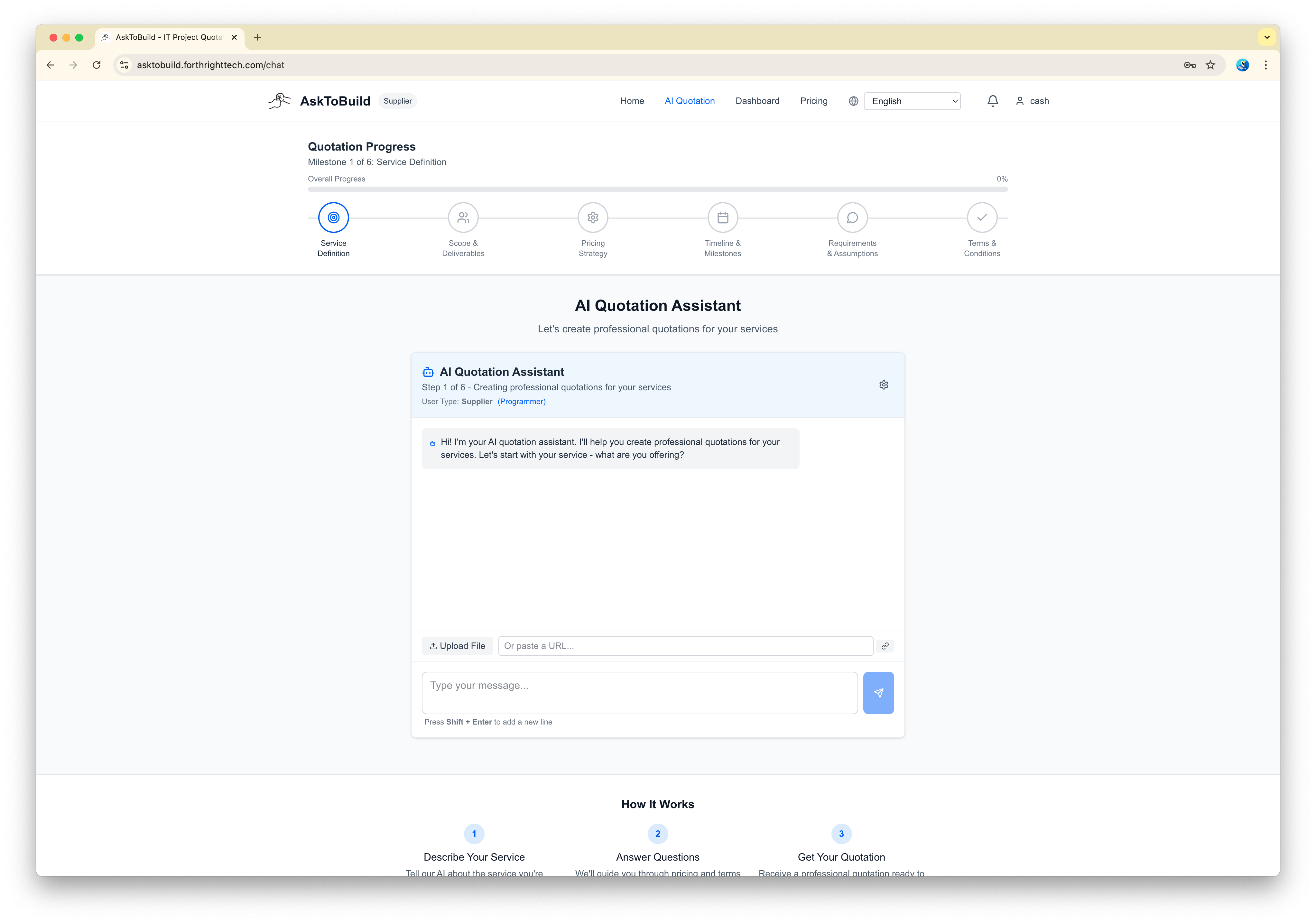Open the Chrome three-dot menu
The height and width of the screenshot is (924, 1316).
pyautogui.click(x=1265, y=65)
